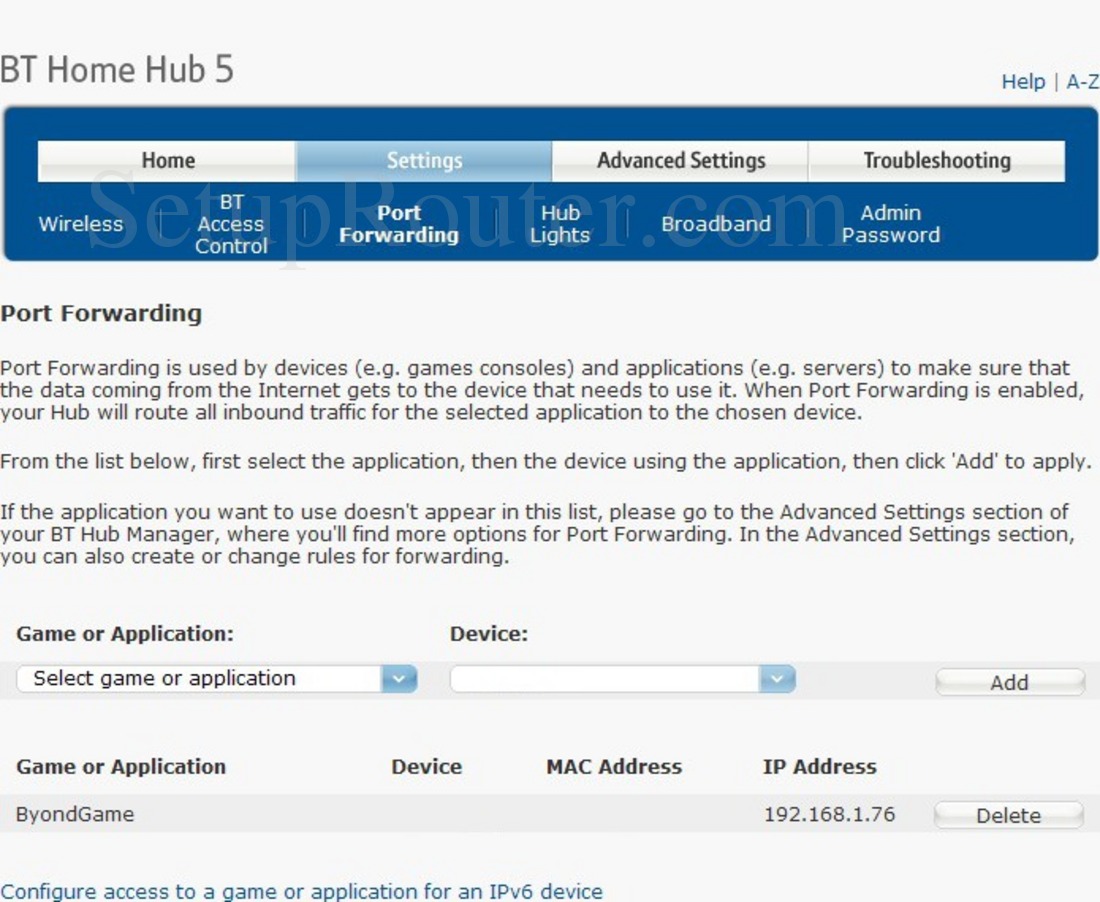Select the ByondGame entry in the list

click(75, 814)
